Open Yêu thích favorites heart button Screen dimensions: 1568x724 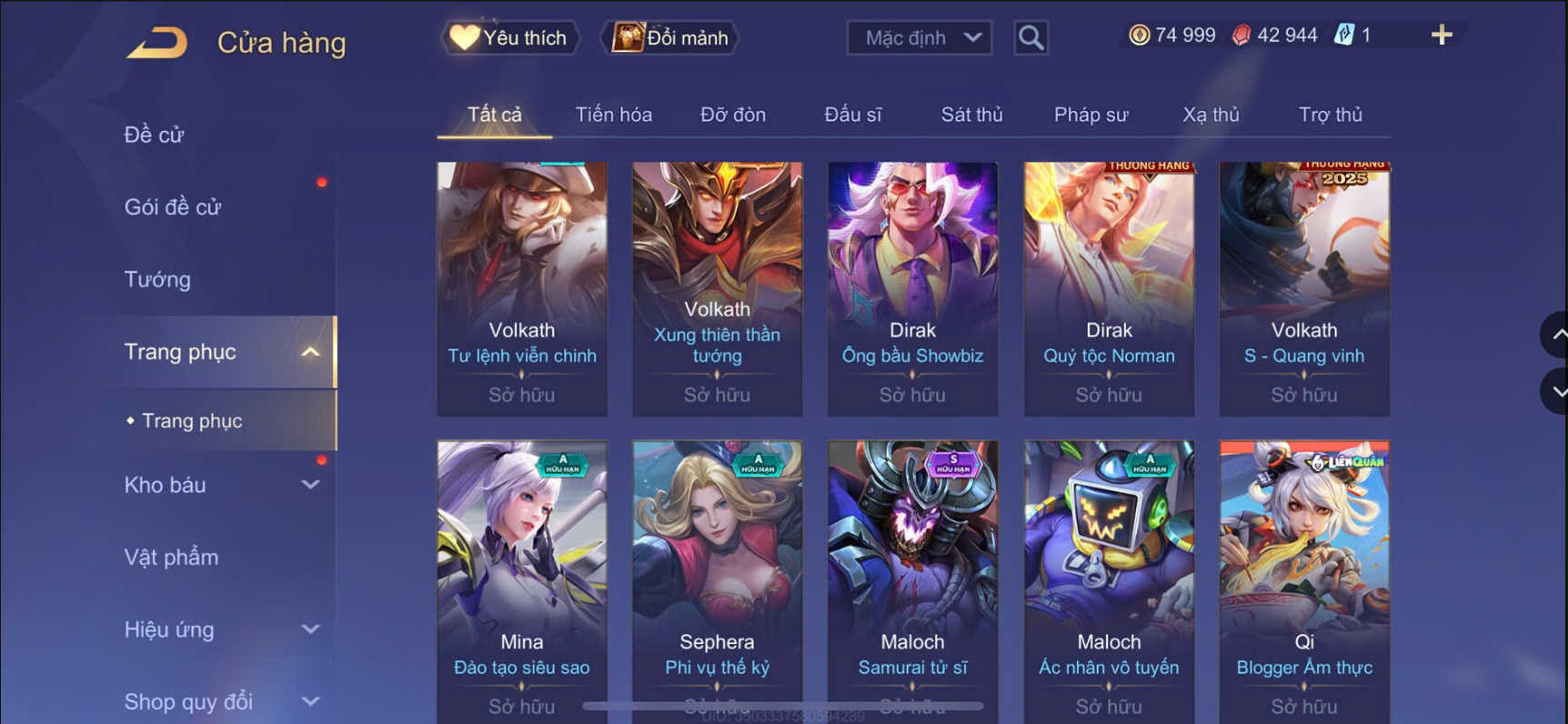click(510, 37)
